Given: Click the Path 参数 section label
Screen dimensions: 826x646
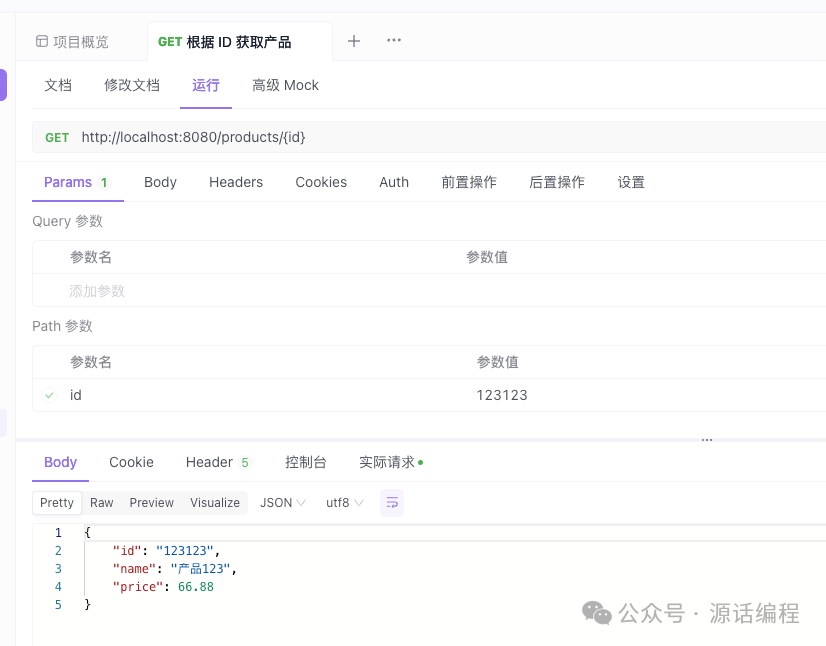Looking at the screenshot, I should coord(62,326).
